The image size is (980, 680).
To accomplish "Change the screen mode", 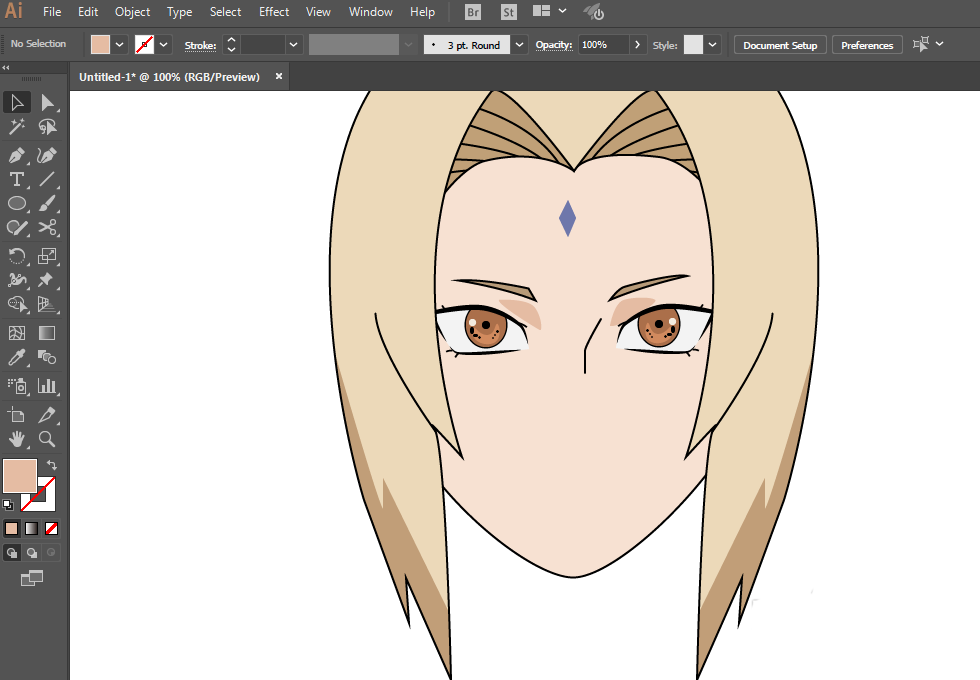I will click(32, 578).
